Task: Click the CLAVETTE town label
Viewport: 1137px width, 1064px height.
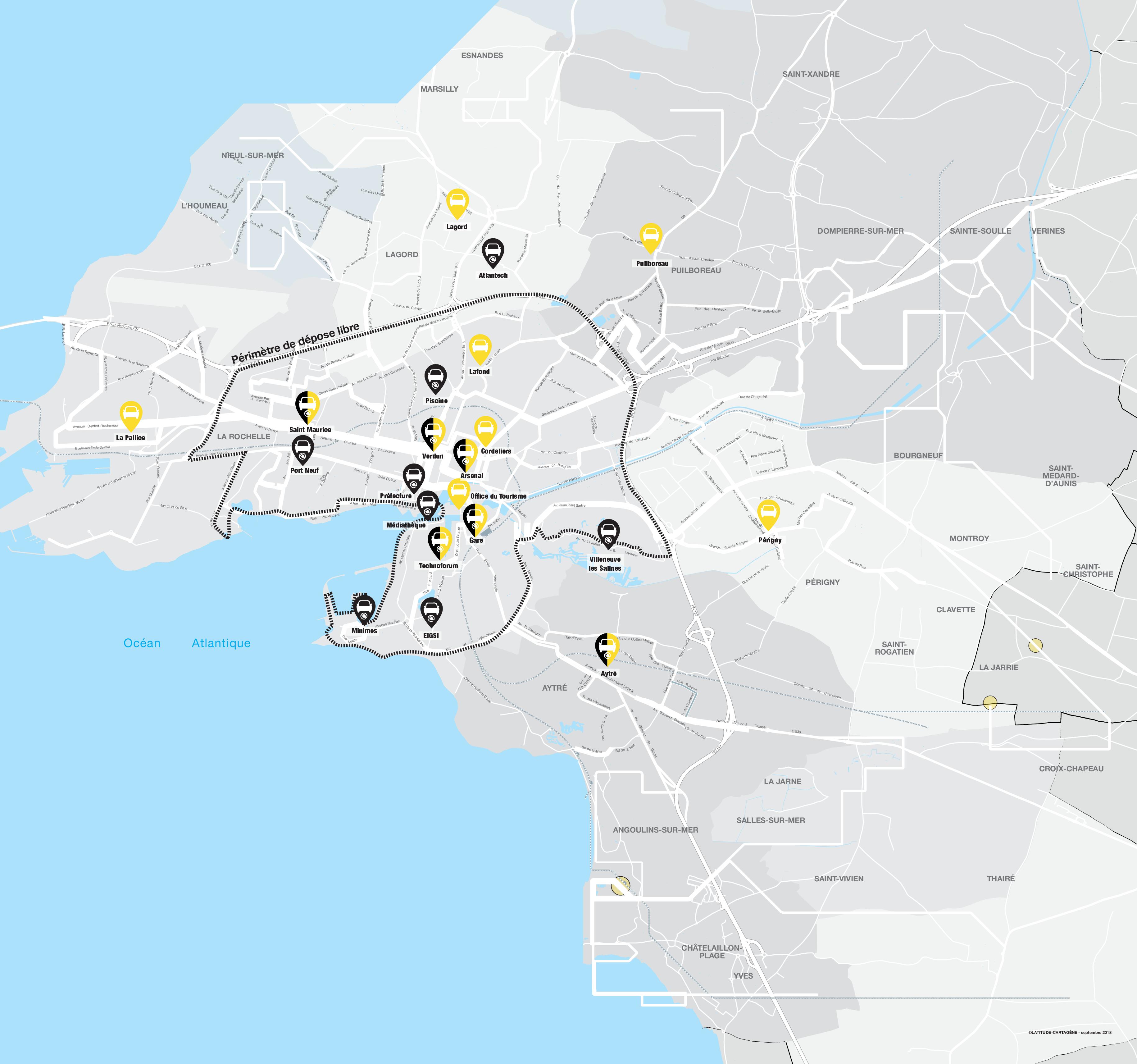Action: tap(956, 610)
